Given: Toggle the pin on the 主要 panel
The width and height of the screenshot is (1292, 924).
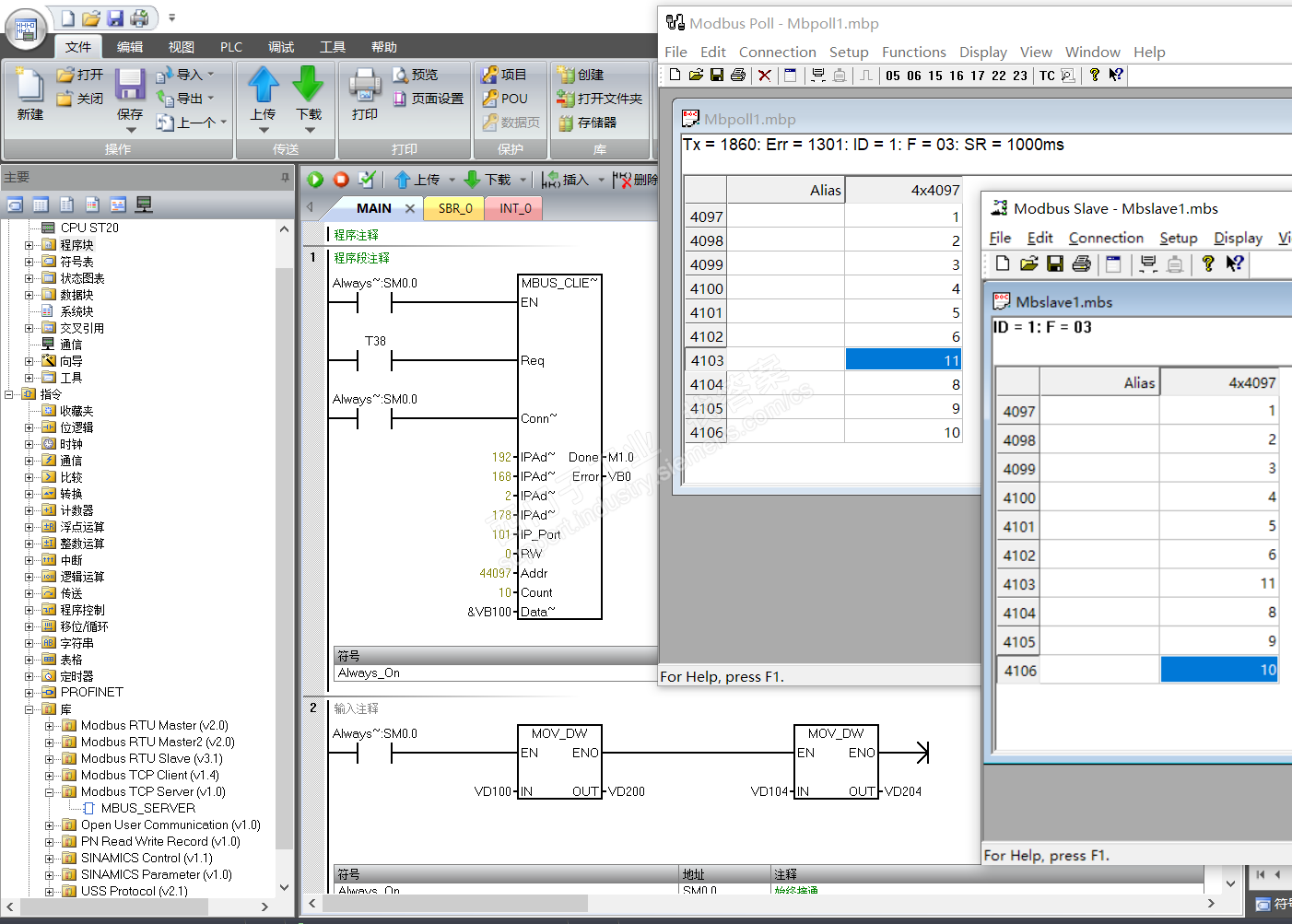Looking at the screenshot, I should tap(285, 177).
